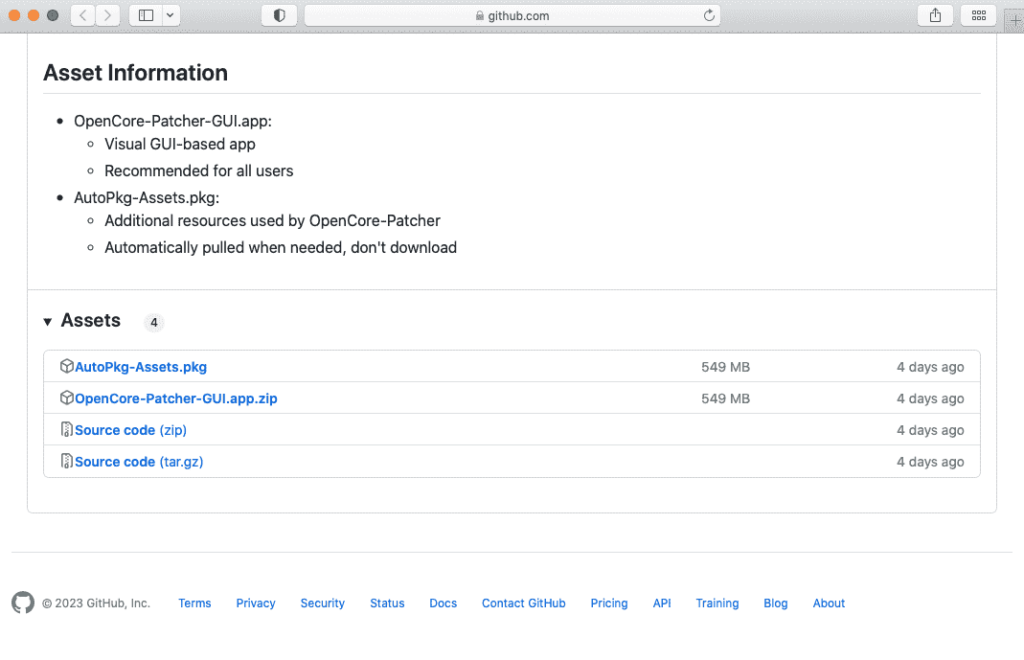Open the Privacy footer link

(255, 603)
